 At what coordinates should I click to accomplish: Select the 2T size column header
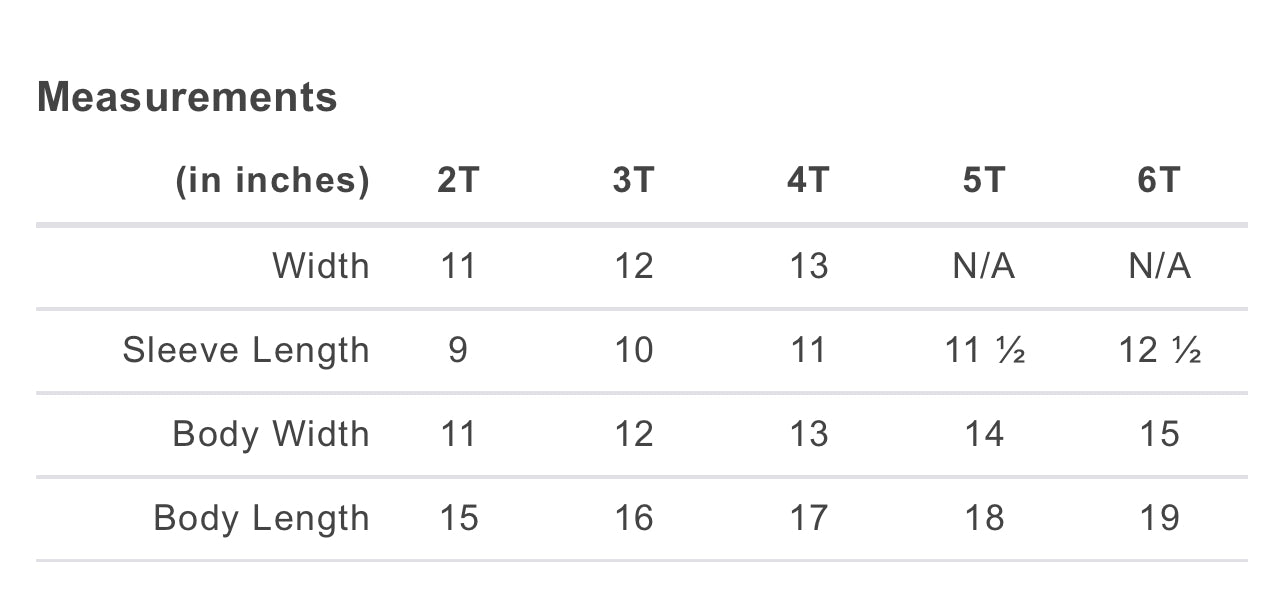click(458, 180)
